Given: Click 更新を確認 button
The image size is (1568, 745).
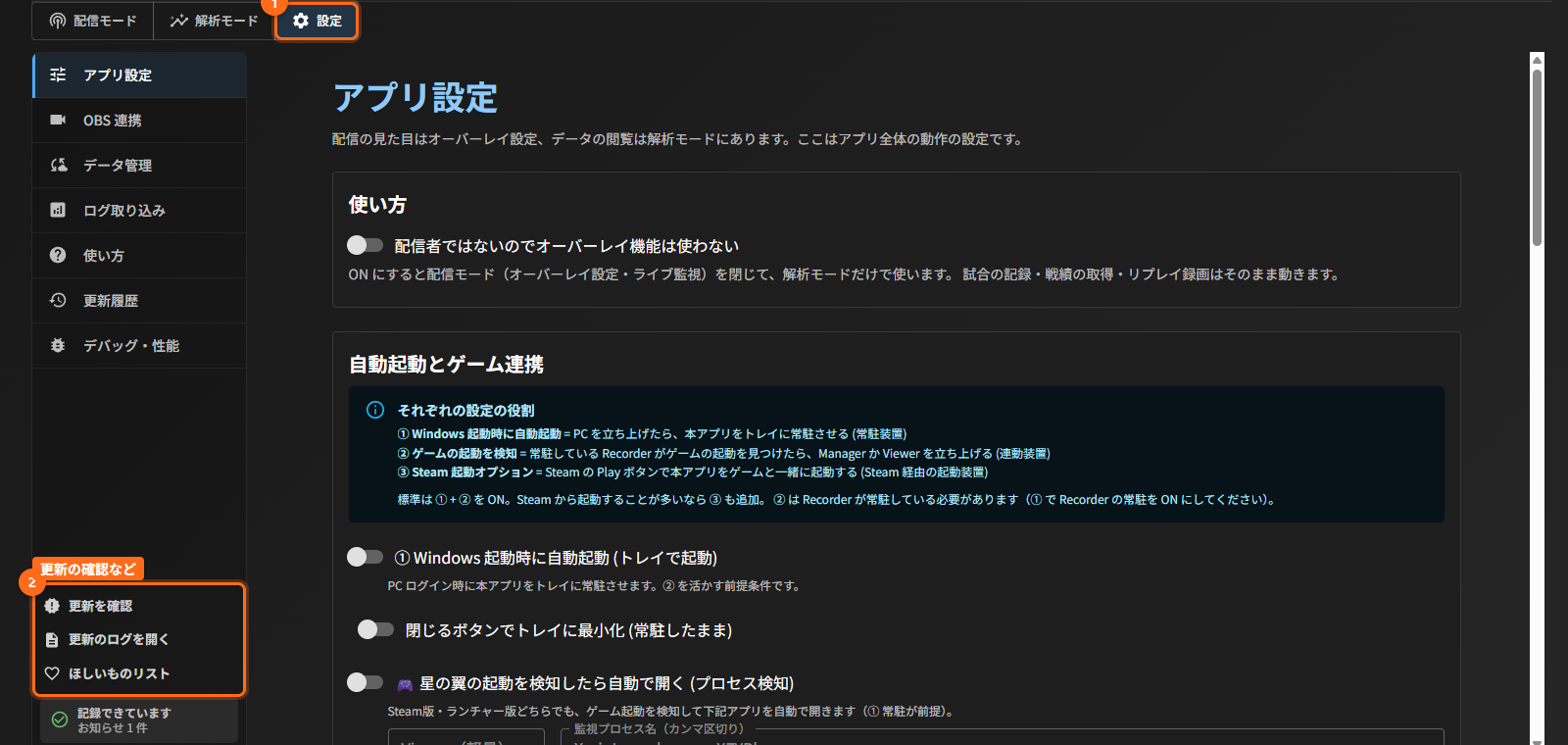Looking at the screenshot, I should click(139, 606).
